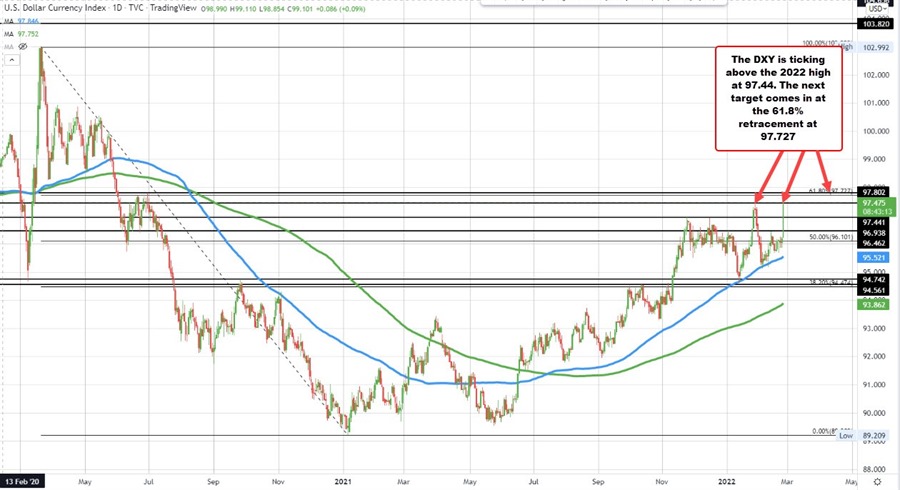Click the 1D interval in chart title
The image size is (900, 490).
[117, 9]
